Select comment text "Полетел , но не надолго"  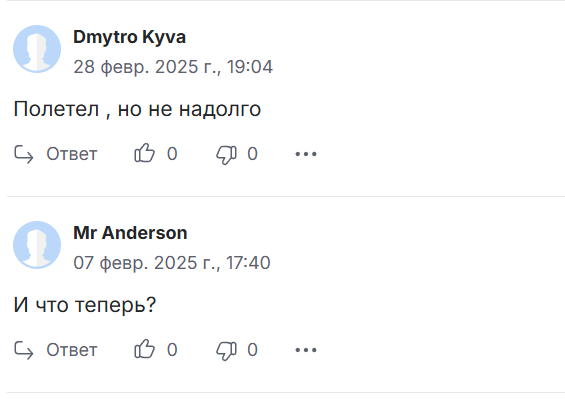[137, 109]
